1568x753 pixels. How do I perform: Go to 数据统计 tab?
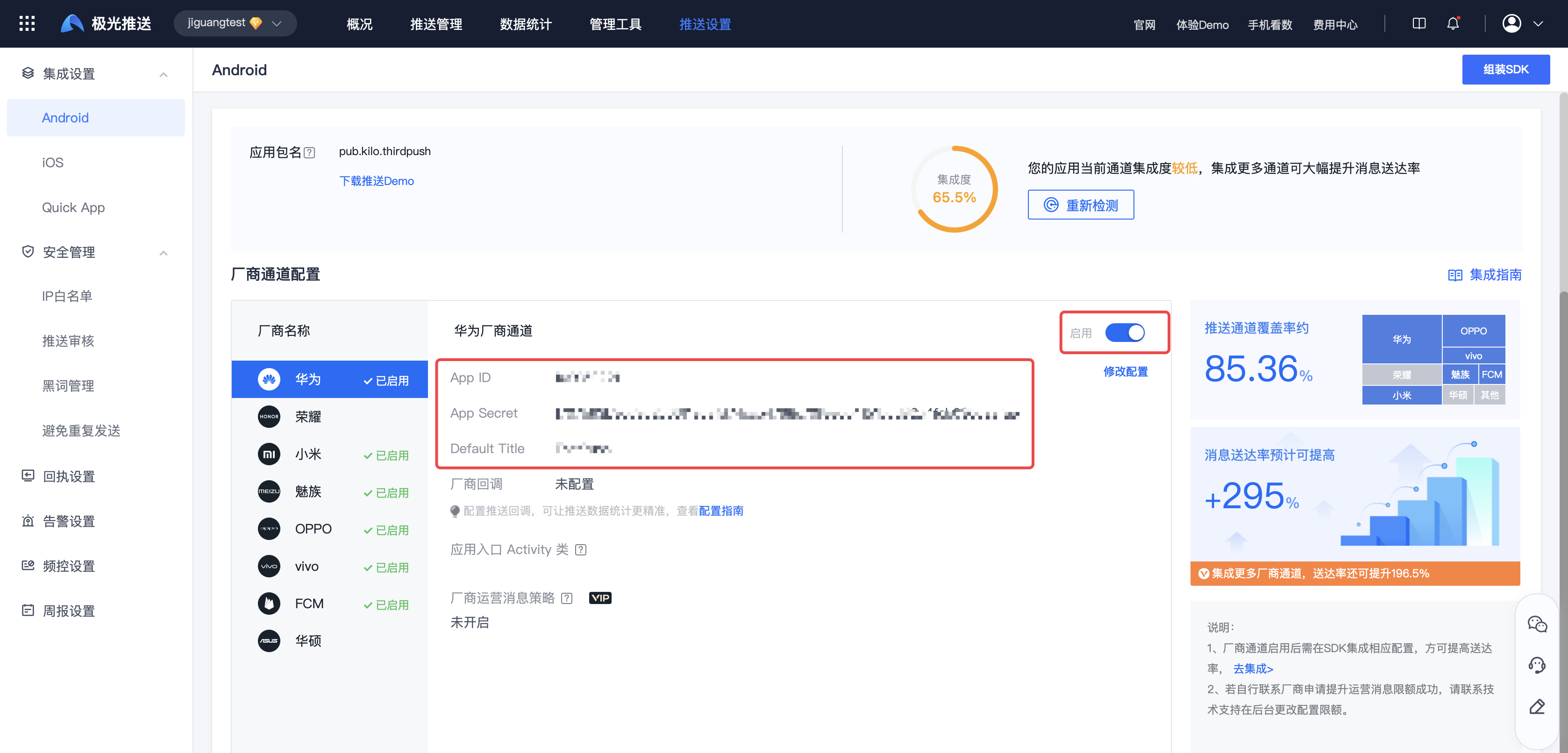tap(525, 24)
